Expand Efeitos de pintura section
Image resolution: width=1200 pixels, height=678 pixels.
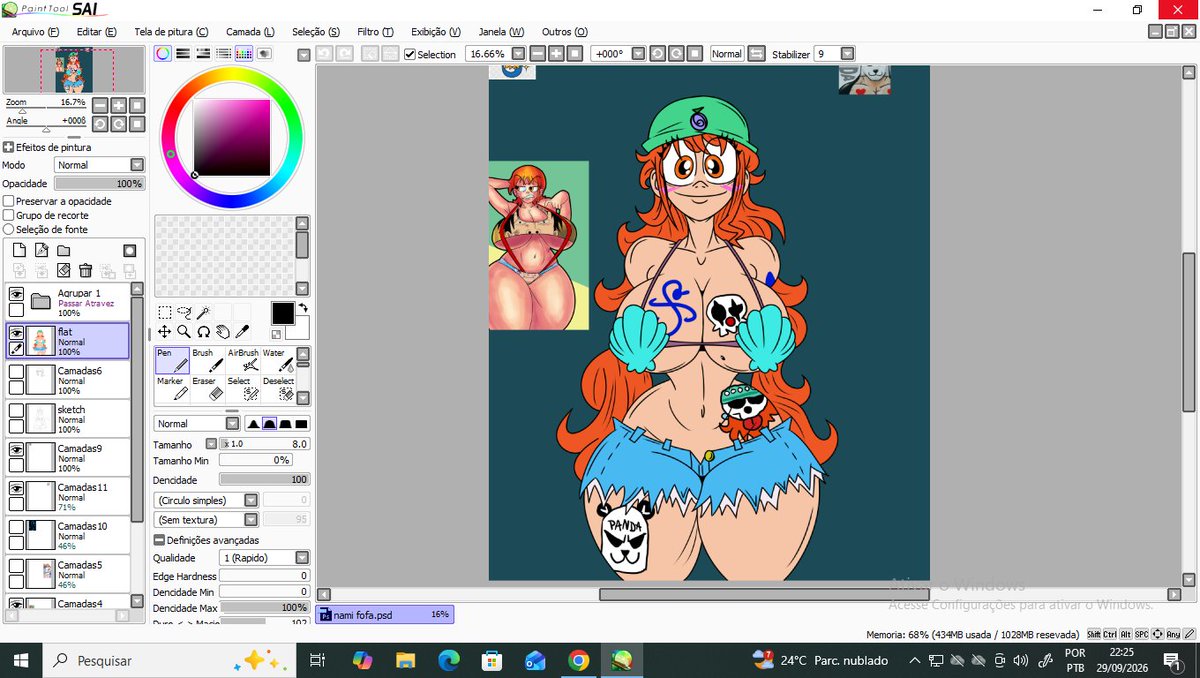(9, 147)
